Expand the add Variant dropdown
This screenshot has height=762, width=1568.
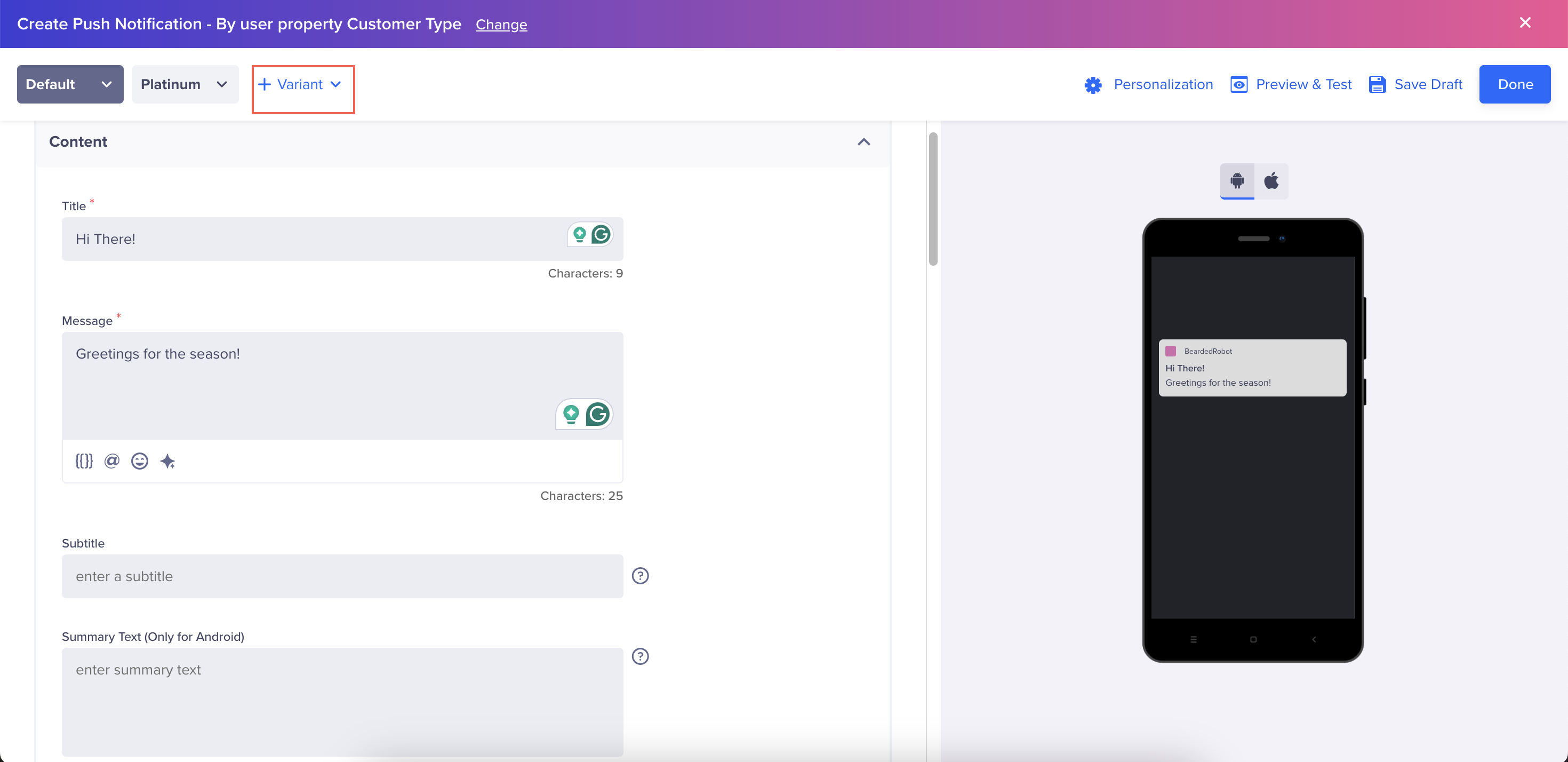point(302,84)
